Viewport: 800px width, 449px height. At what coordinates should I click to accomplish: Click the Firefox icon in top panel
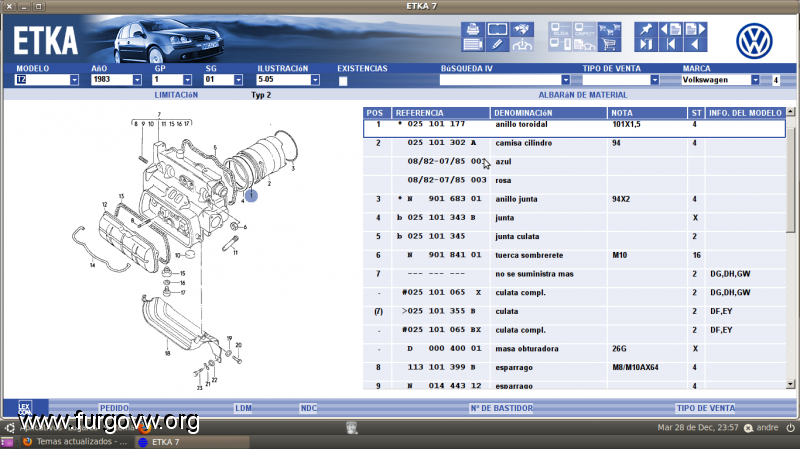coord(145,428)
